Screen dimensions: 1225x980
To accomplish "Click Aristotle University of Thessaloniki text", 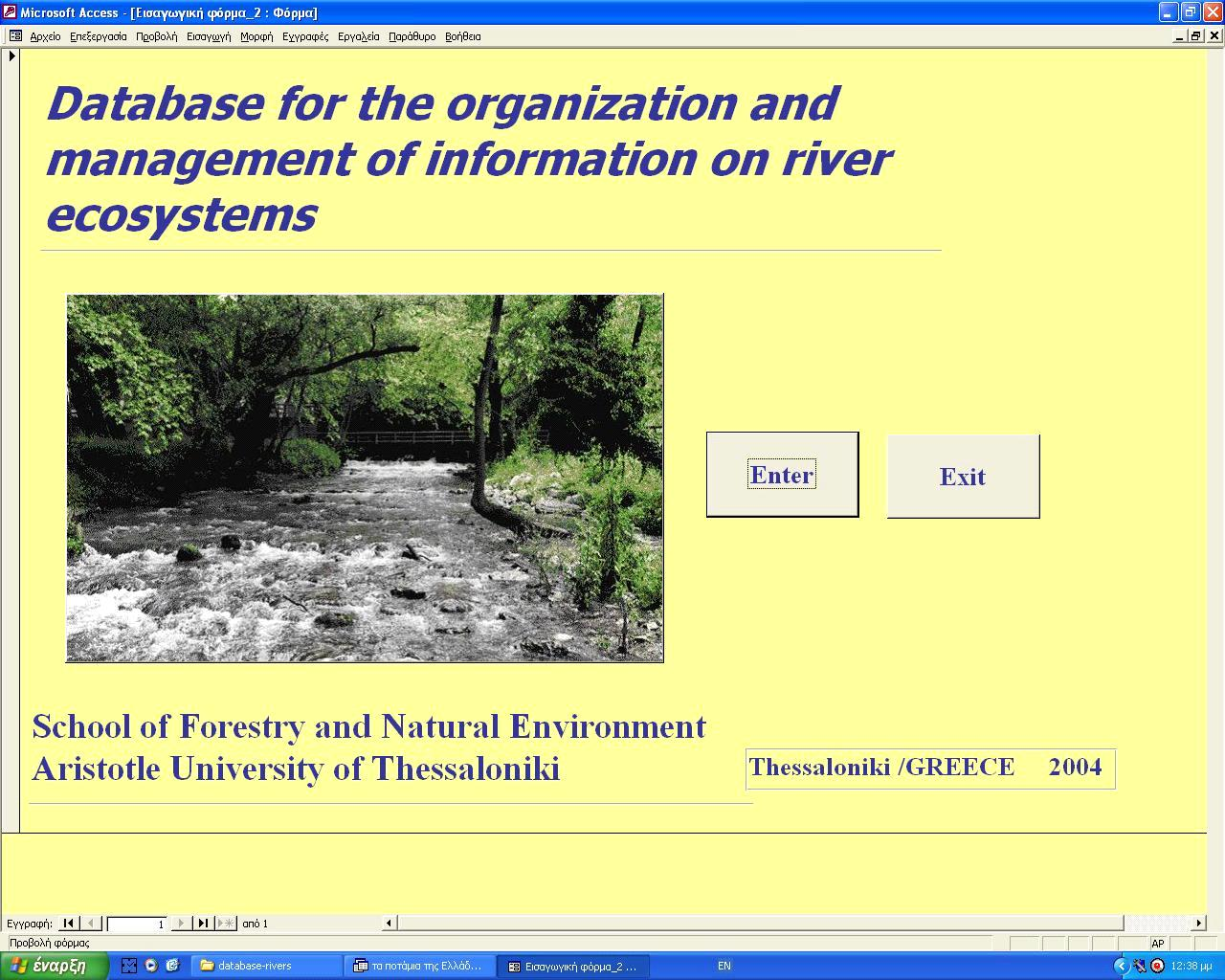I will (296, 768).
